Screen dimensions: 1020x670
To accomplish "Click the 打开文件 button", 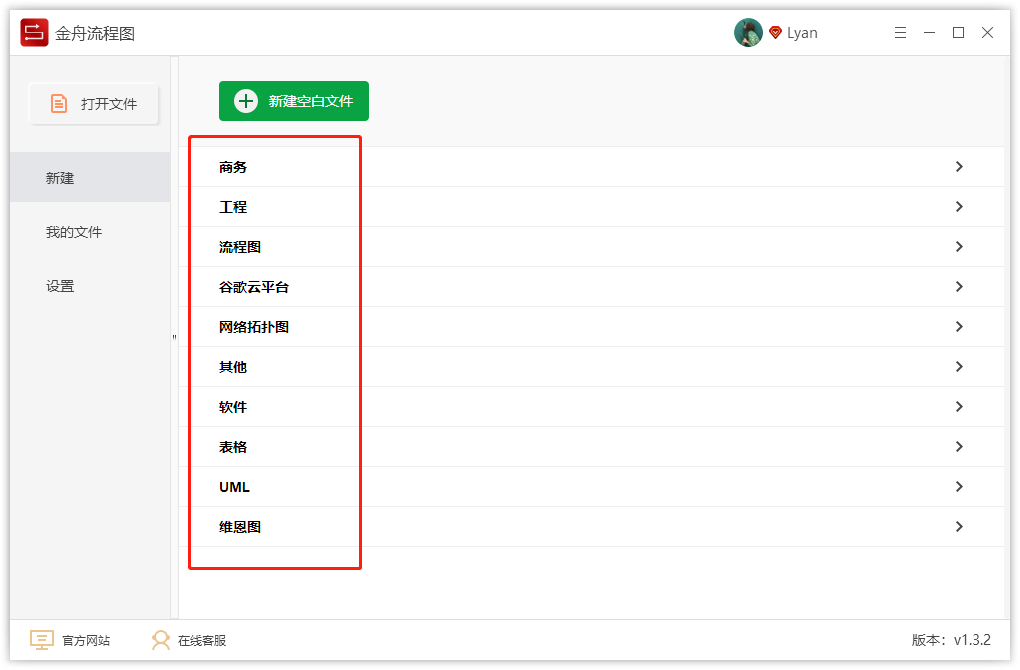I will tap(94, 103).
